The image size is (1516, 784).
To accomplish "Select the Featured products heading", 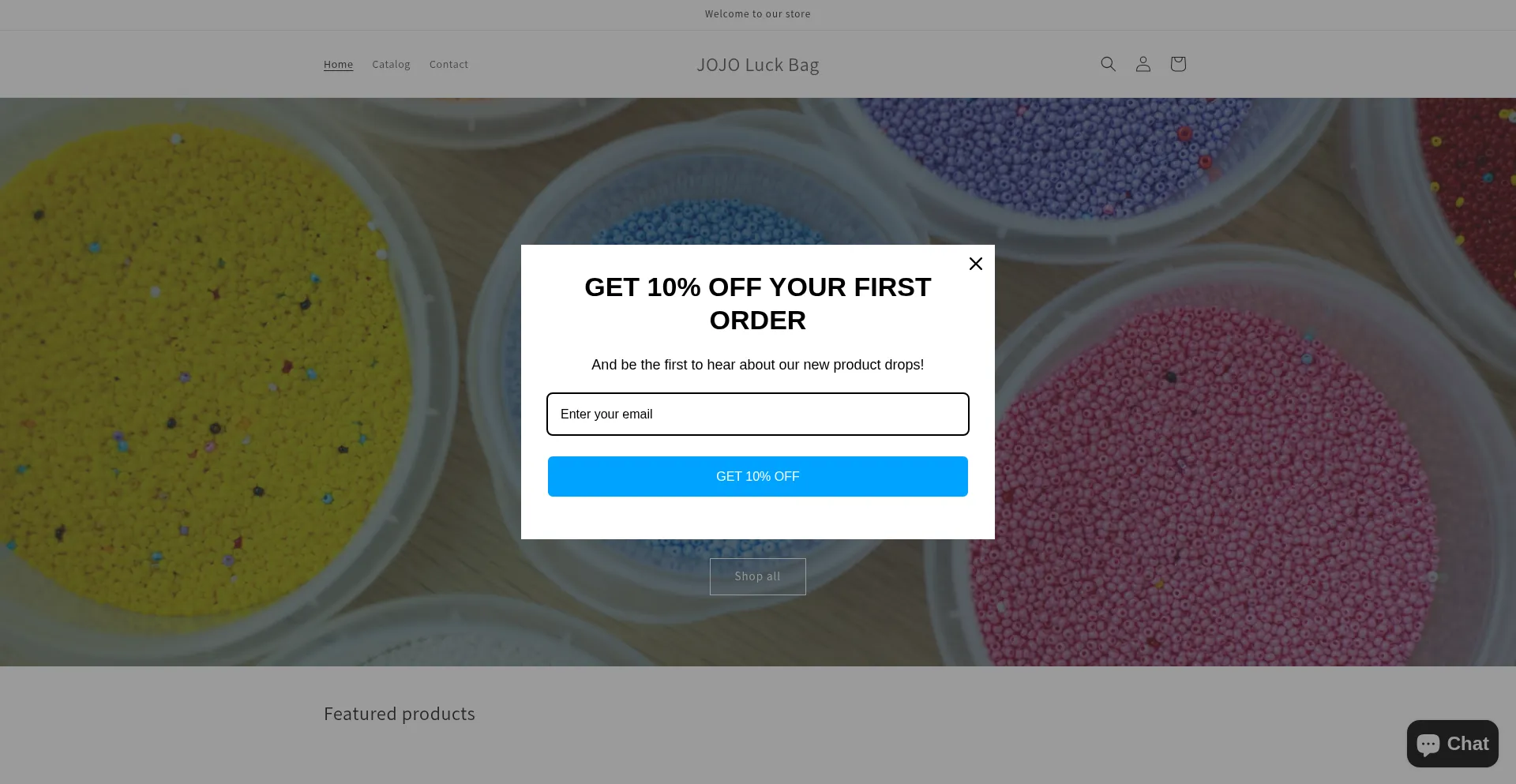I will (x=399, y=714).
